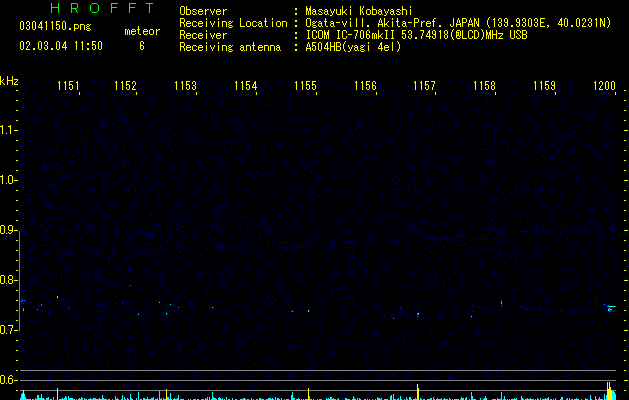Click the Receiving Location label

[x=233, y=23]
